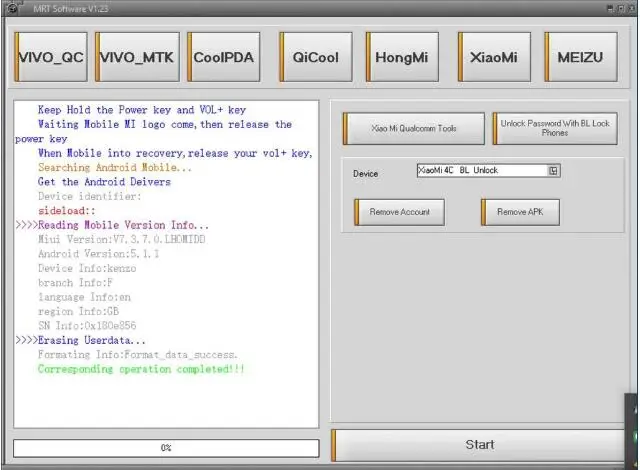Click the '>>>>Erasing Userdata...' log line
This screenshot has height=470, width=640.
tap(80, 340)
